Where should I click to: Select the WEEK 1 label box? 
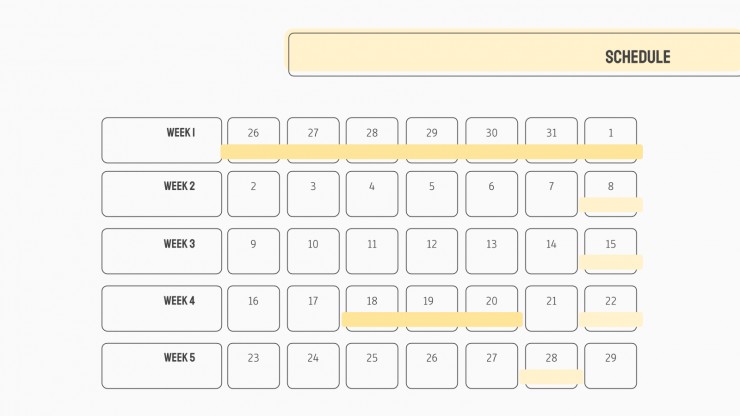161,140
